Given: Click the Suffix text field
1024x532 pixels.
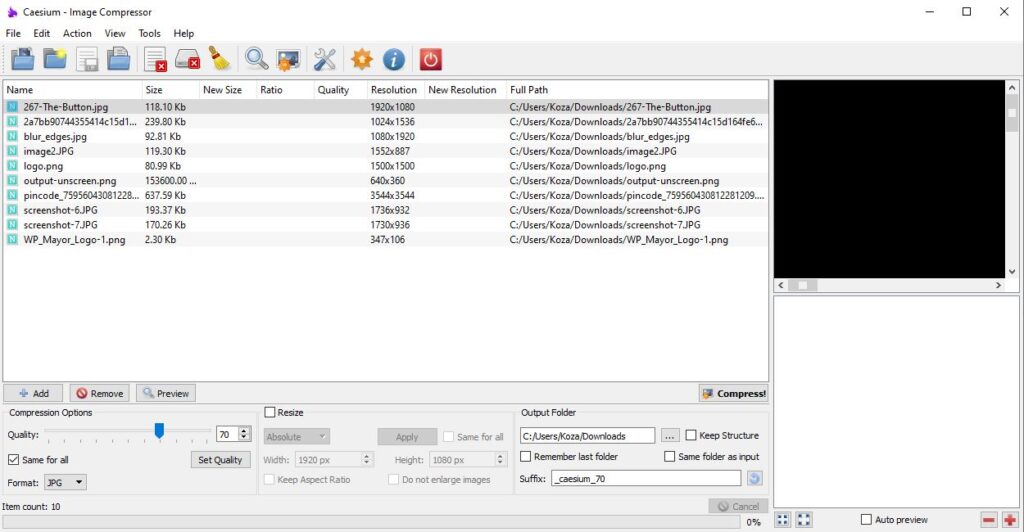Looking at the screenshot, I should tap(646, 478).
